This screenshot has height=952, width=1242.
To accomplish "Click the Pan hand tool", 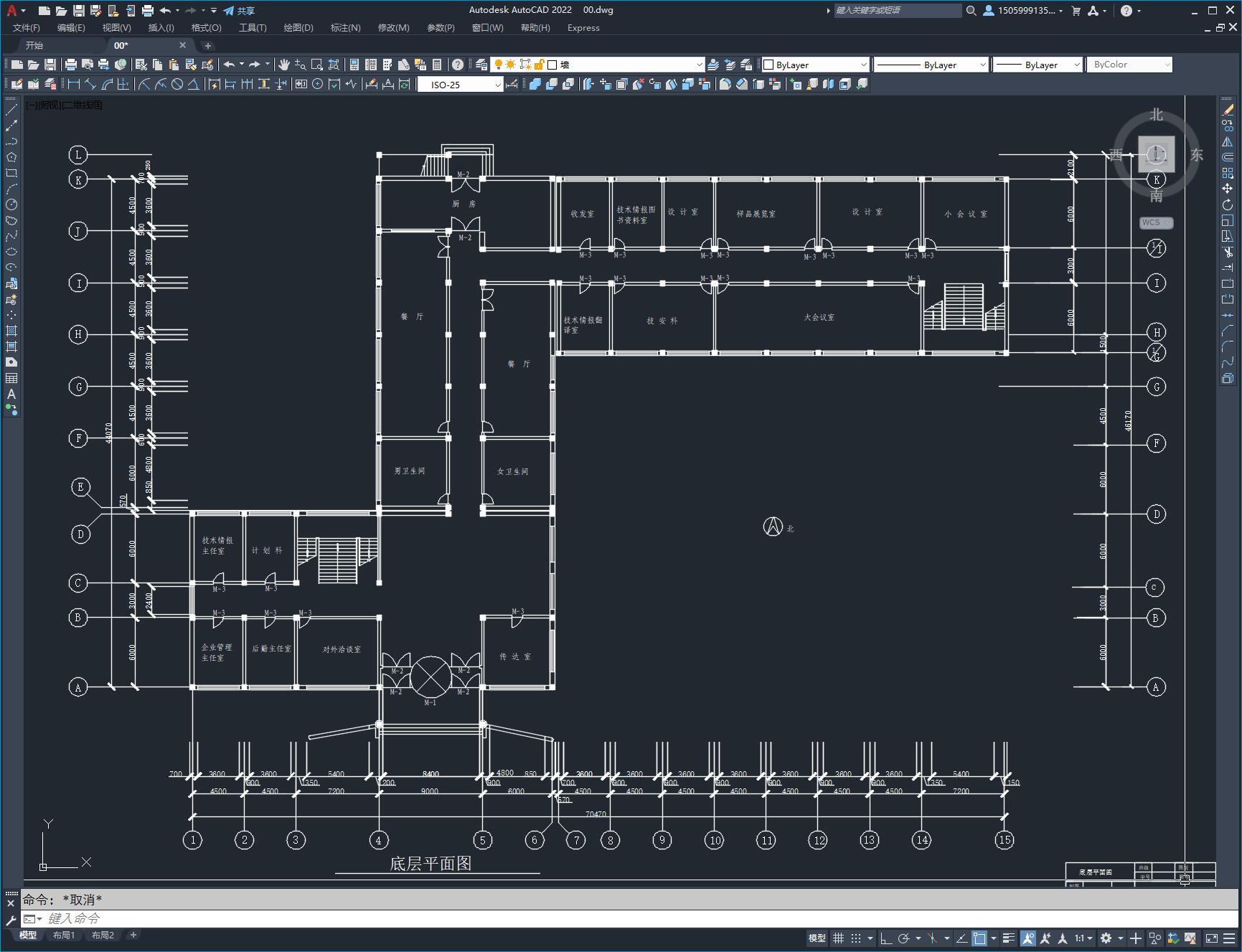I will point(284,65).
